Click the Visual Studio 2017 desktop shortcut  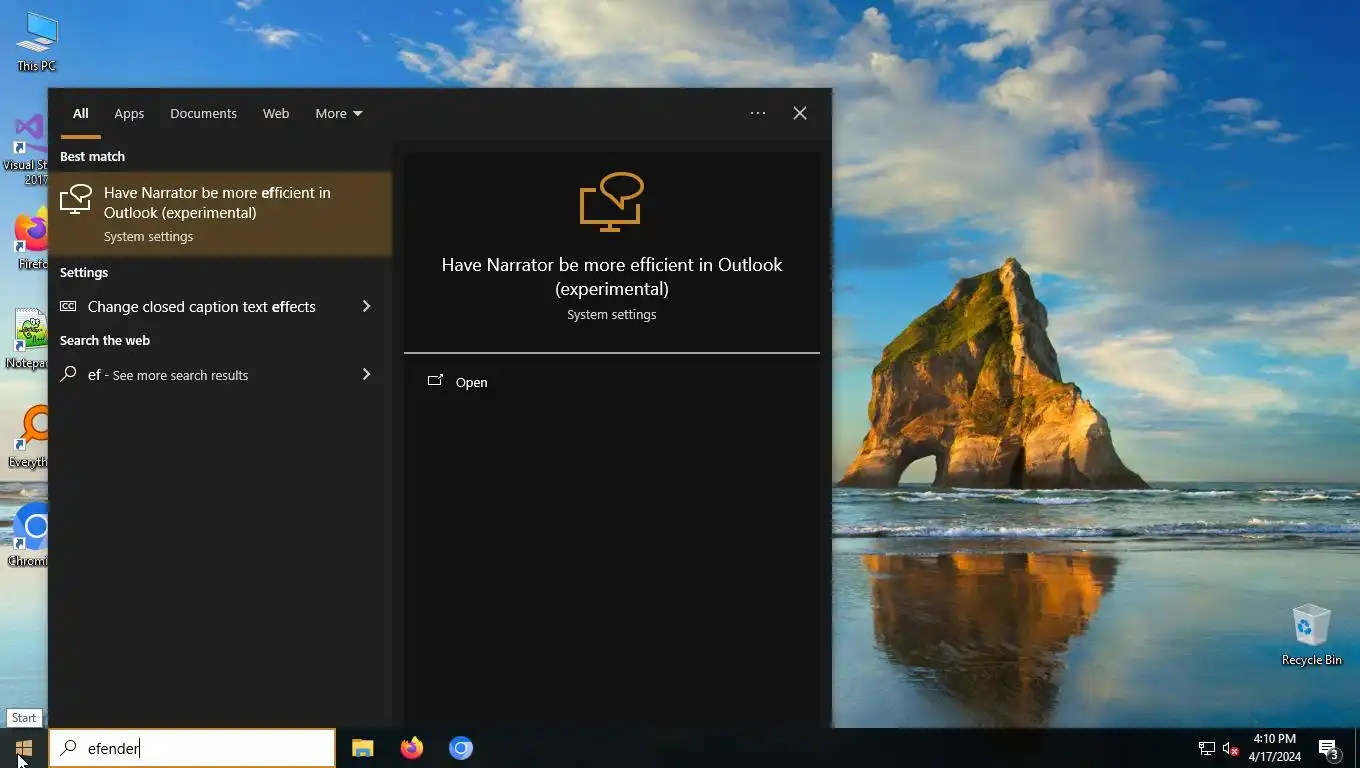28,150
